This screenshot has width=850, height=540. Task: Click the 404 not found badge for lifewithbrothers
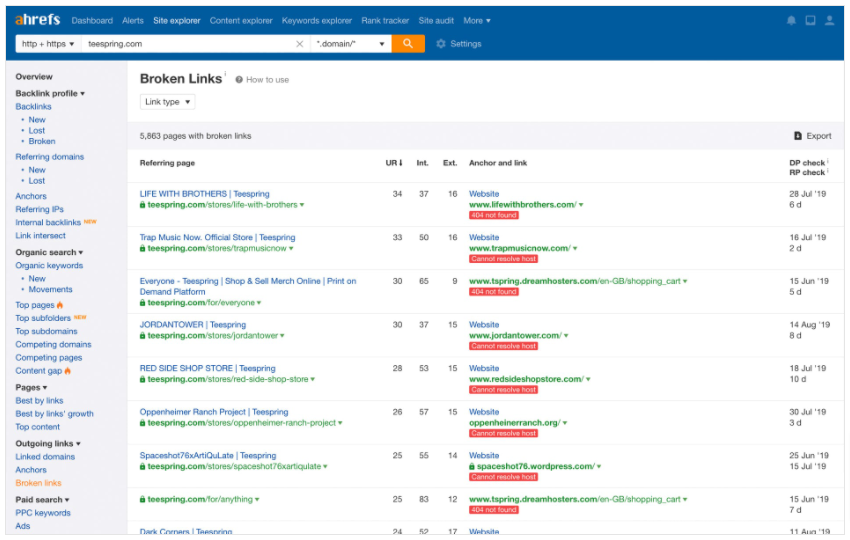494,215
